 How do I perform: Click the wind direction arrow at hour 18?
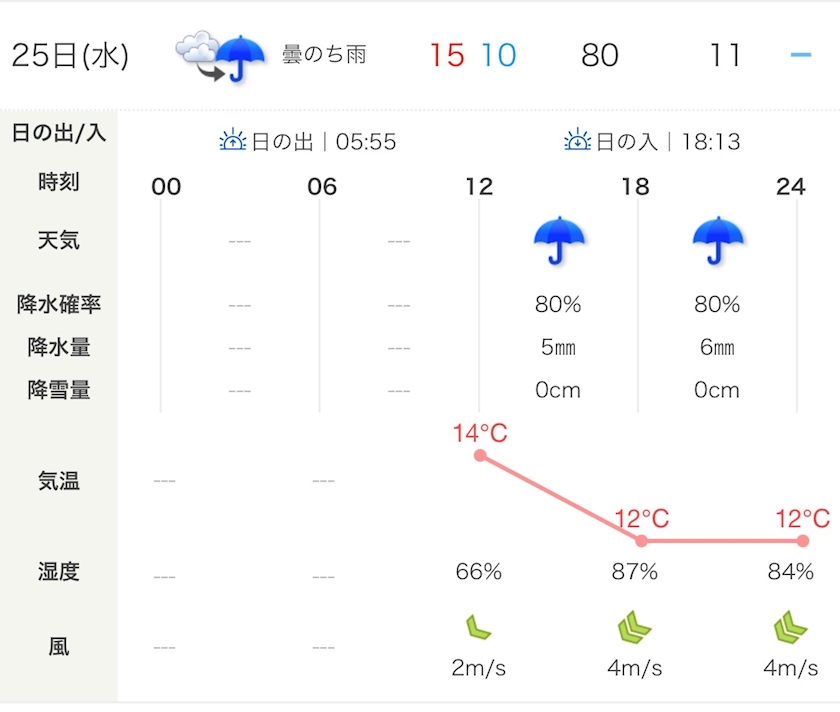click(x=635, y=628)
